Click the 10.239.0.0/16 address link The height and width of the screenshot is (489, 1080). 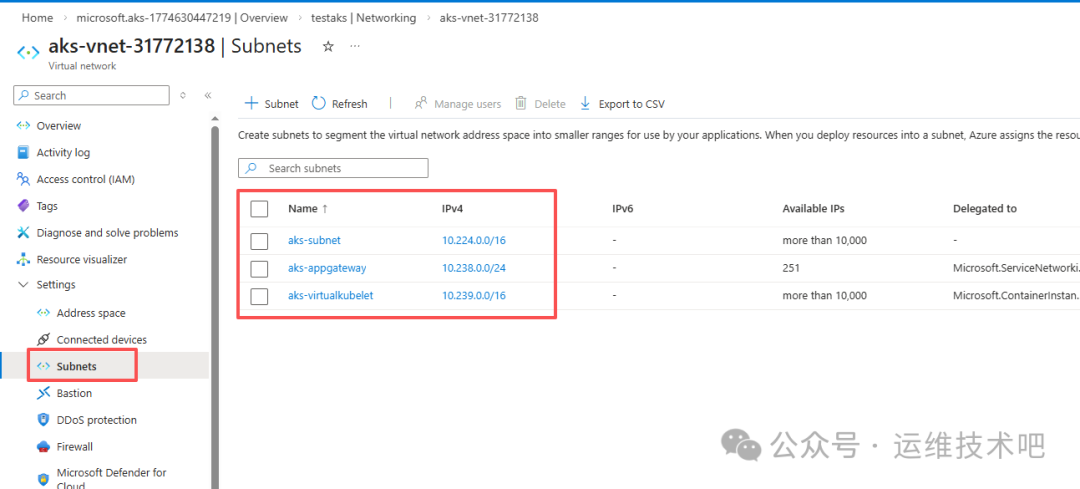click(474, 296)
